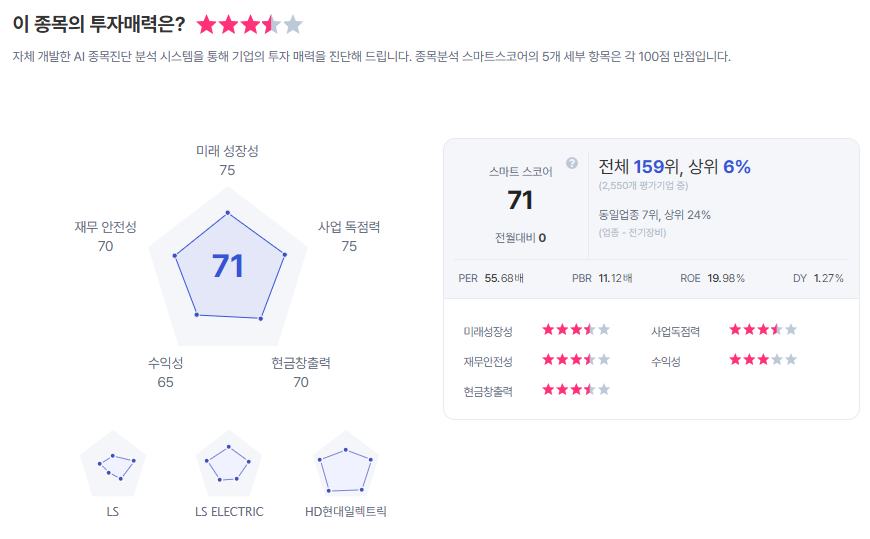Click the 사업독점력 star rating in panel
The image size is (870, 539).
click(x=763, y=329)
